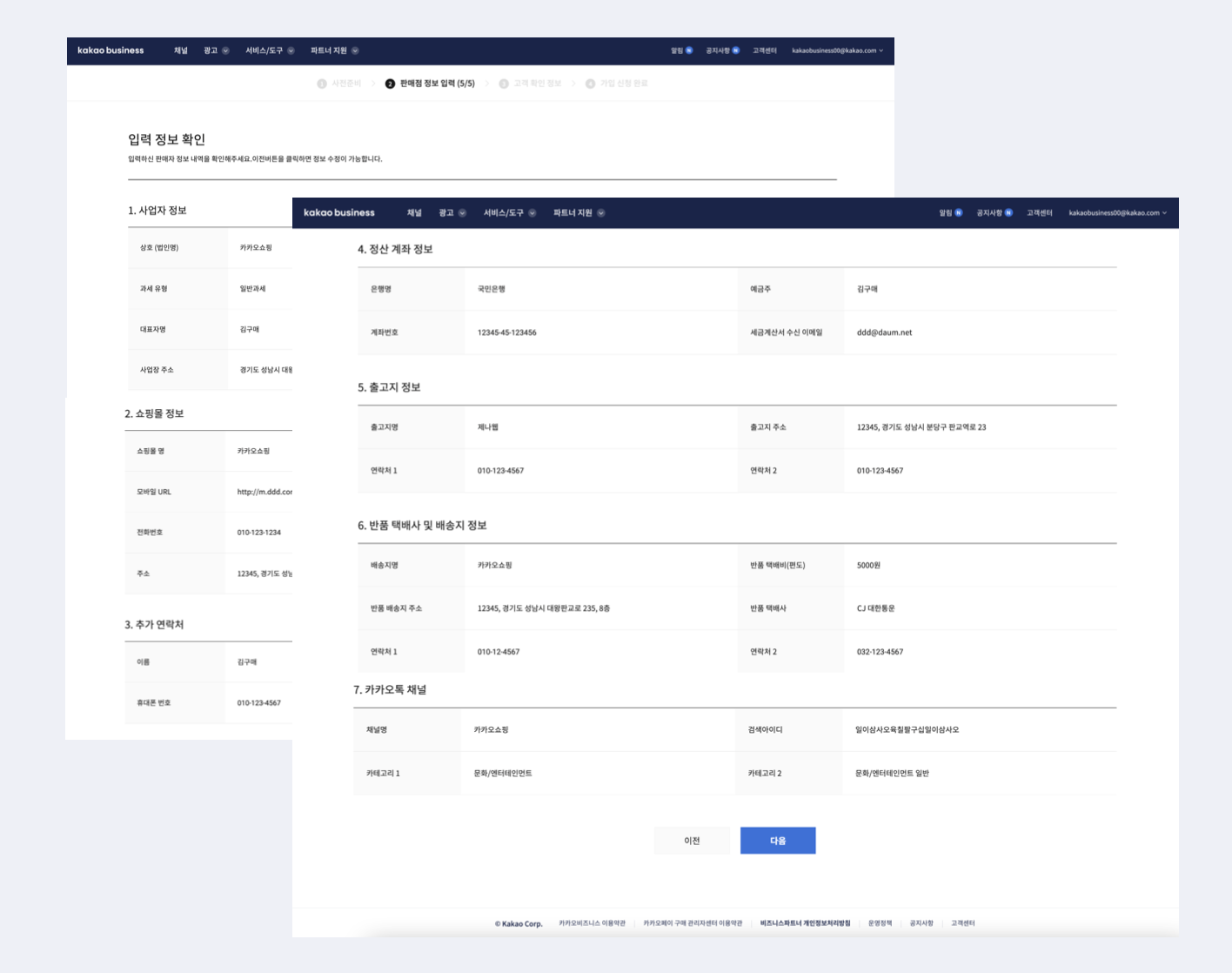
Task: Click mobile URL value http://m.ddd.com
Action: click(x=264, y=492)
